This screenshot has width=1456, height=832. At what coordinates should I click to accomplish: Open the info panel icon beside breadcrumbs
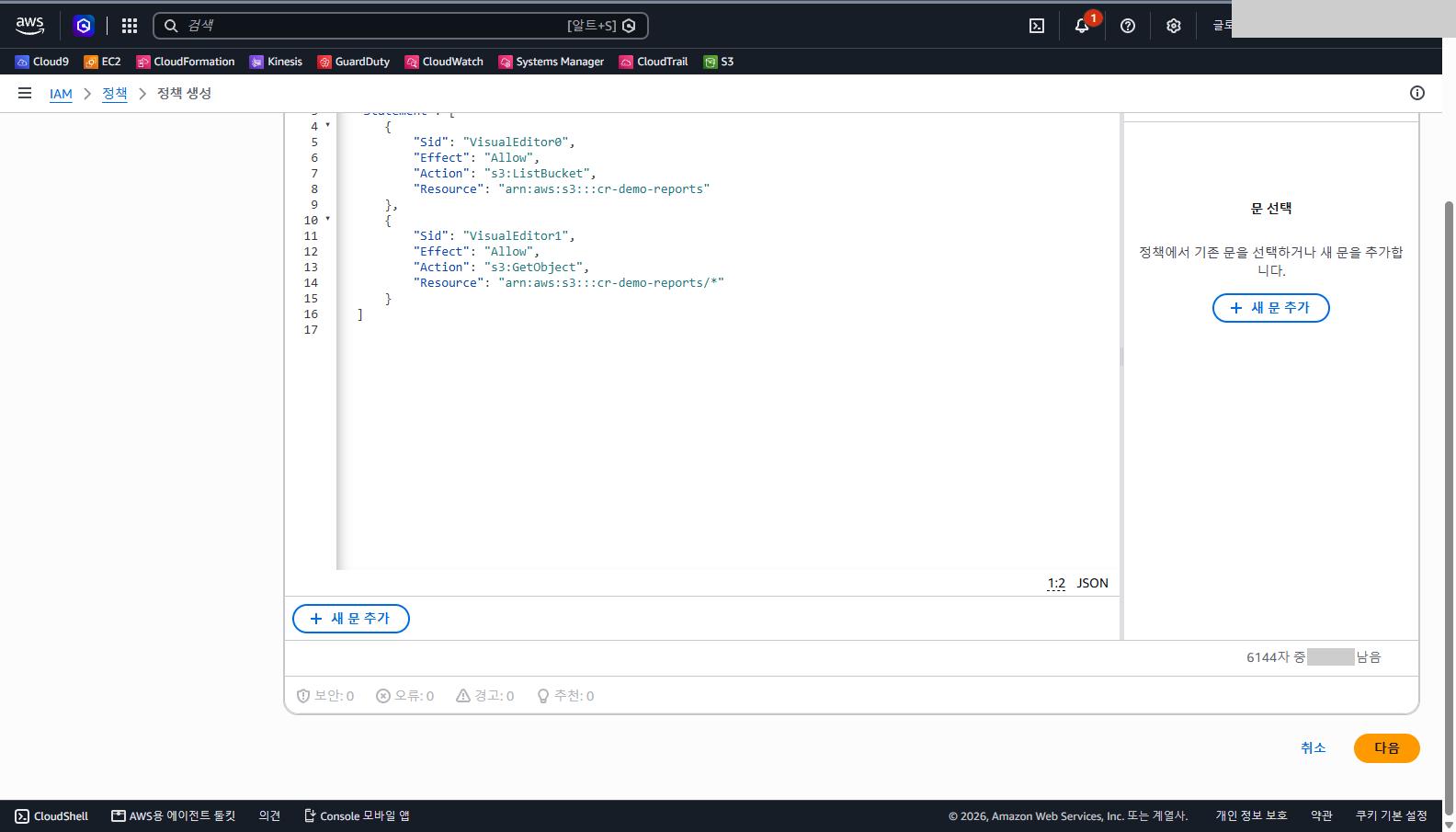click(x=1417, y=93)
